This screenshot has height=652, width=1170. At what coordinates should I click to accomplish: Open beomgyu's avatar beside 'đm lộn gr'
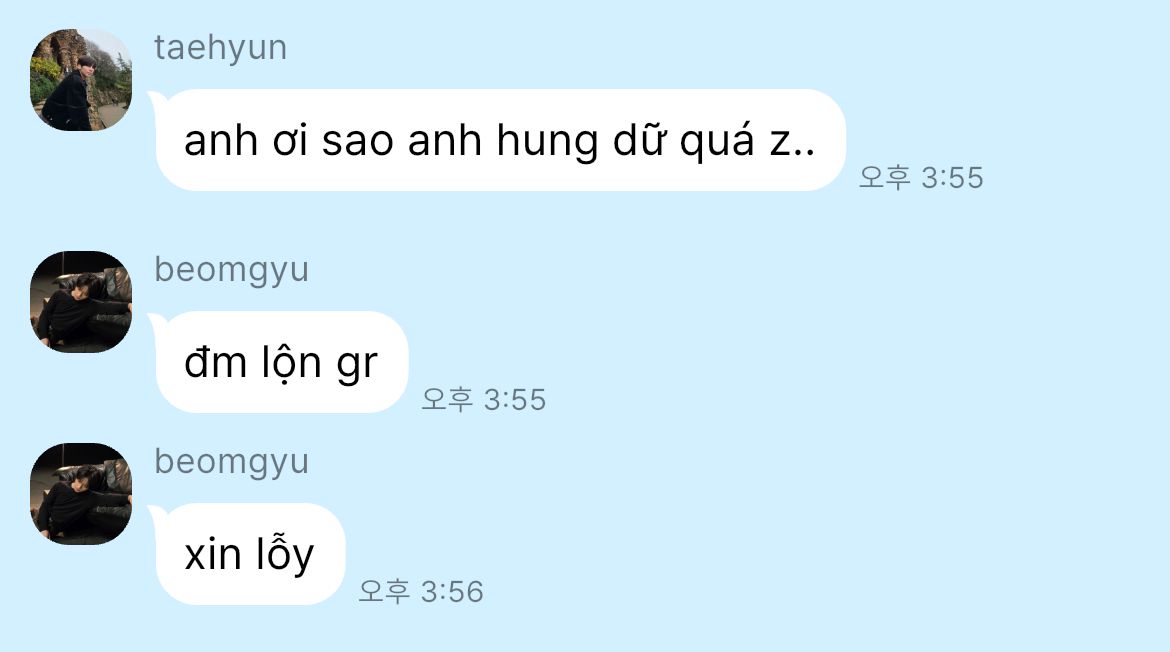[x=81, y=301]
